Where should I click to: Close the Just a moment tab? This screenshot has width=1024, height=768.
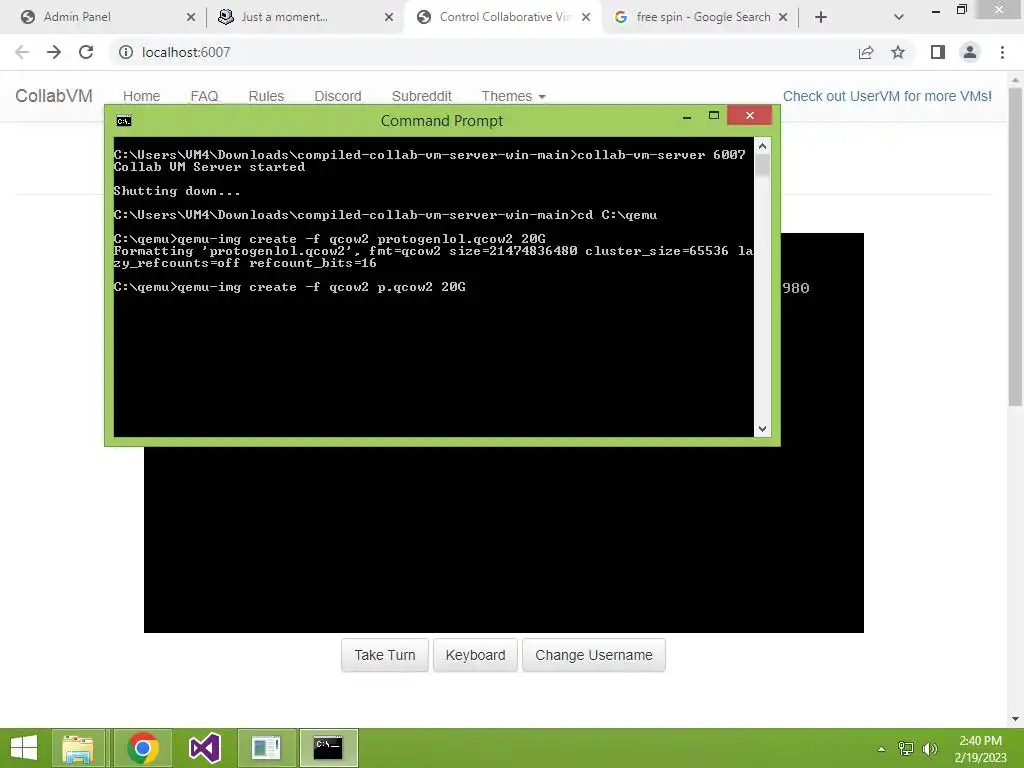[x=389, y=17]
